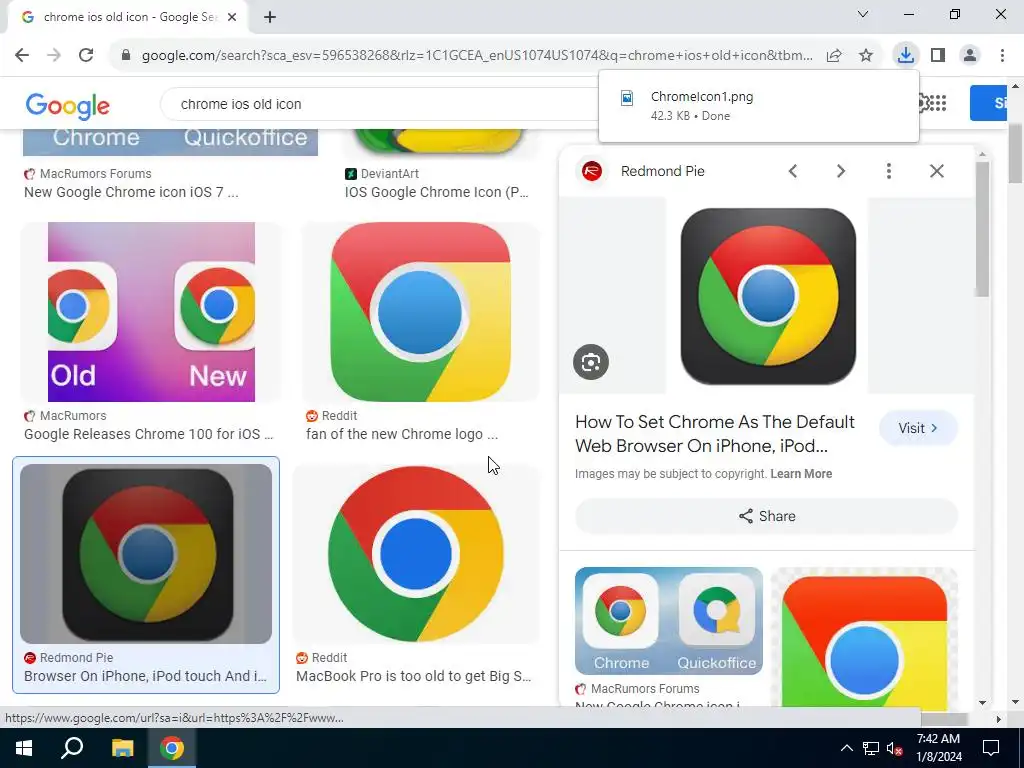This screenshot has height=768, width=1024.
Task: Click the Redmond Pie source name in preview
Action: (662, 171)
